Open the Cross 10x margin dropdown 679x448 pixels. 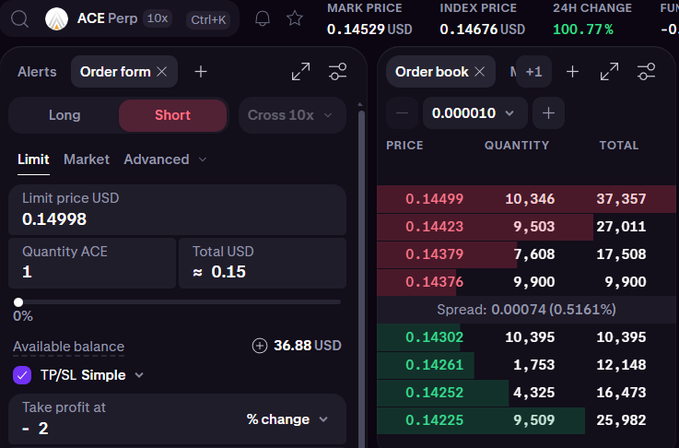coord(292,115)
